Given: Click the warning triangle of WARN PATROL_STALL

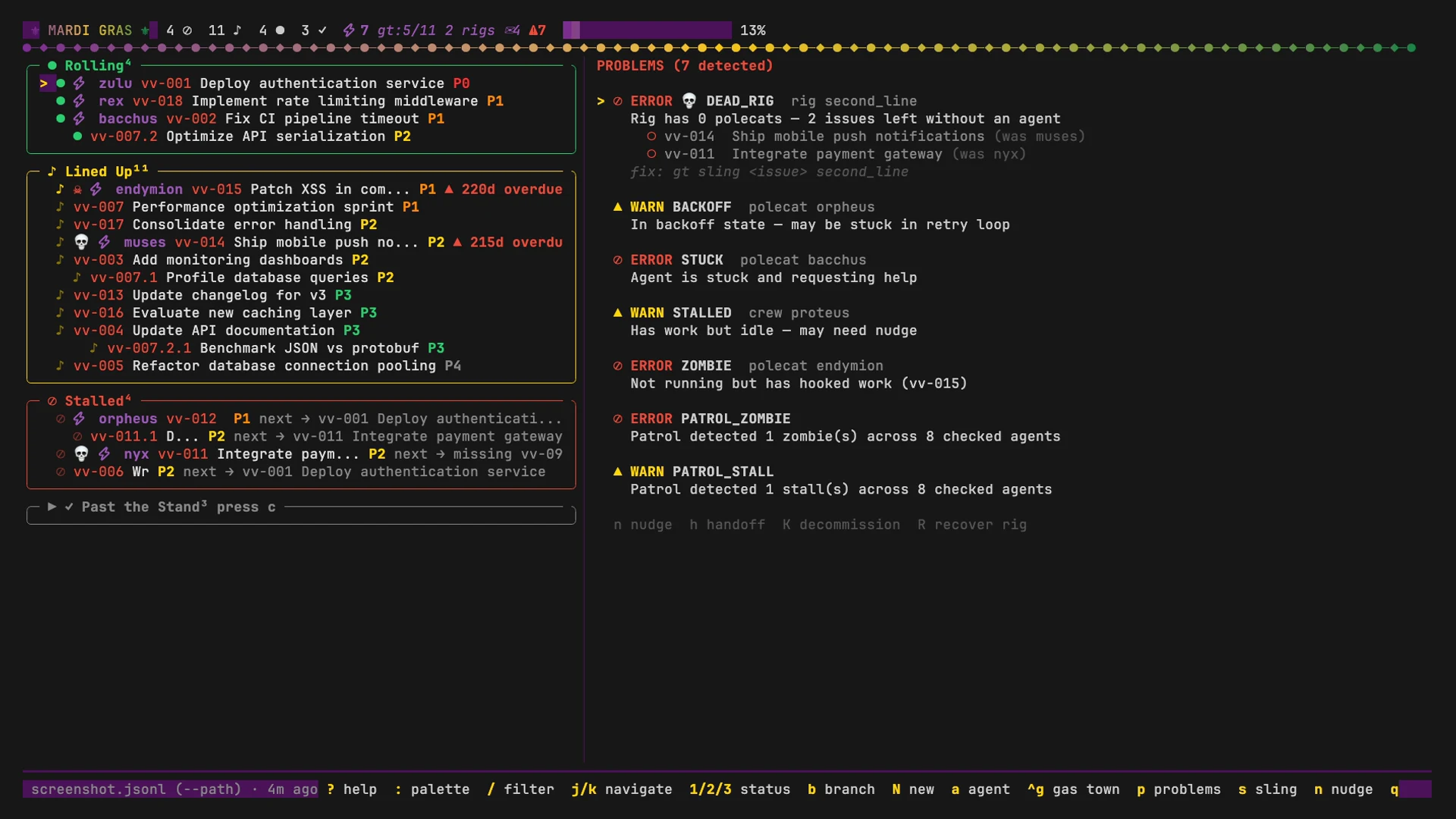Looking at the screenshot, I should coord(617,472).
